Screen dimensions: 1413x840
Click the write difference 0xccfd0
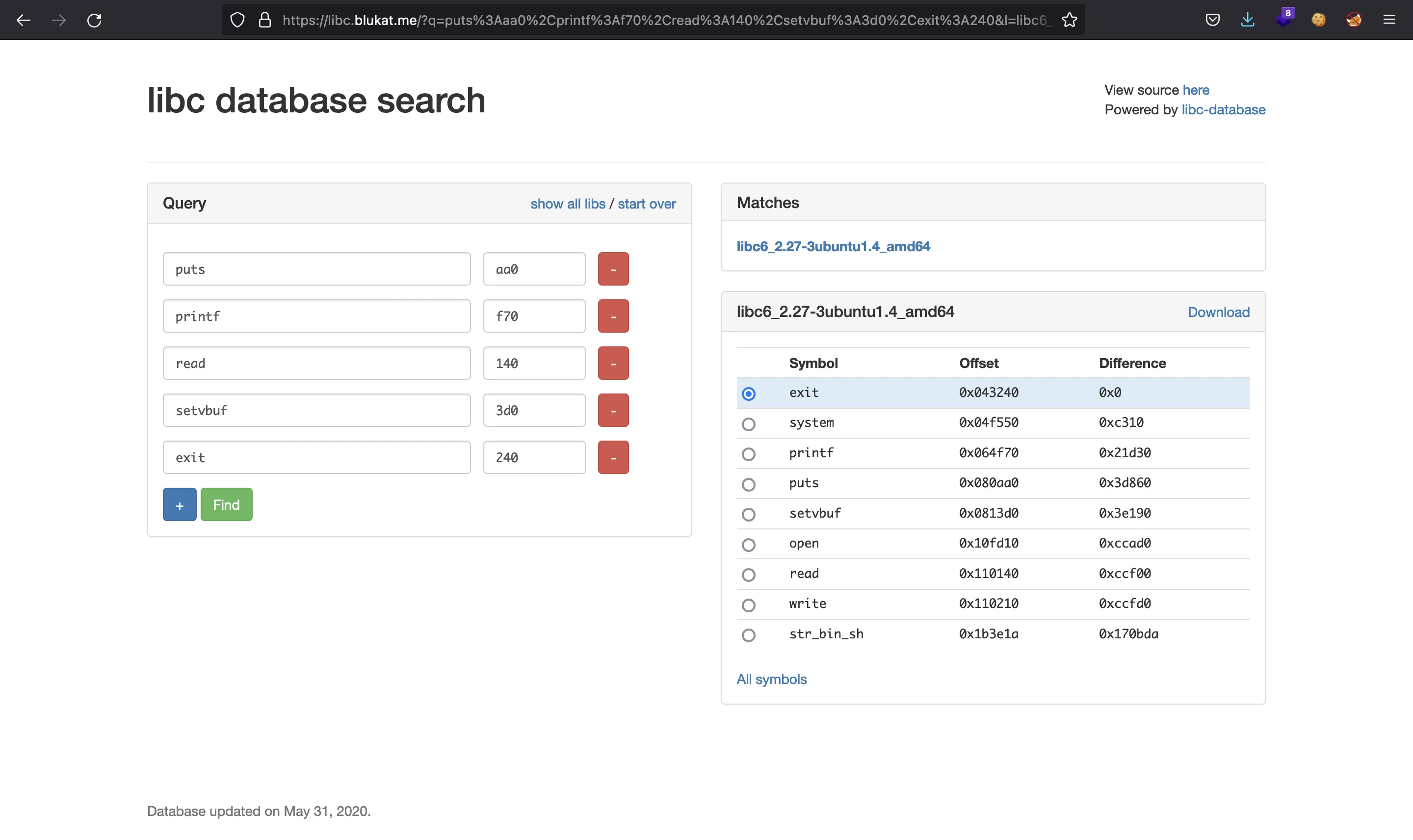[1125, 604]
